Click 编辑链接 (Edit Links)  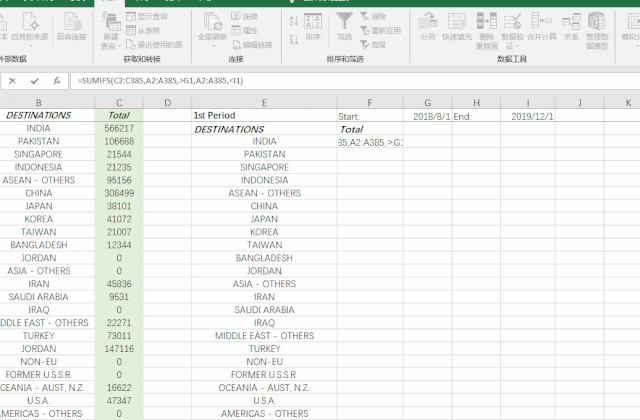point(252,44)
